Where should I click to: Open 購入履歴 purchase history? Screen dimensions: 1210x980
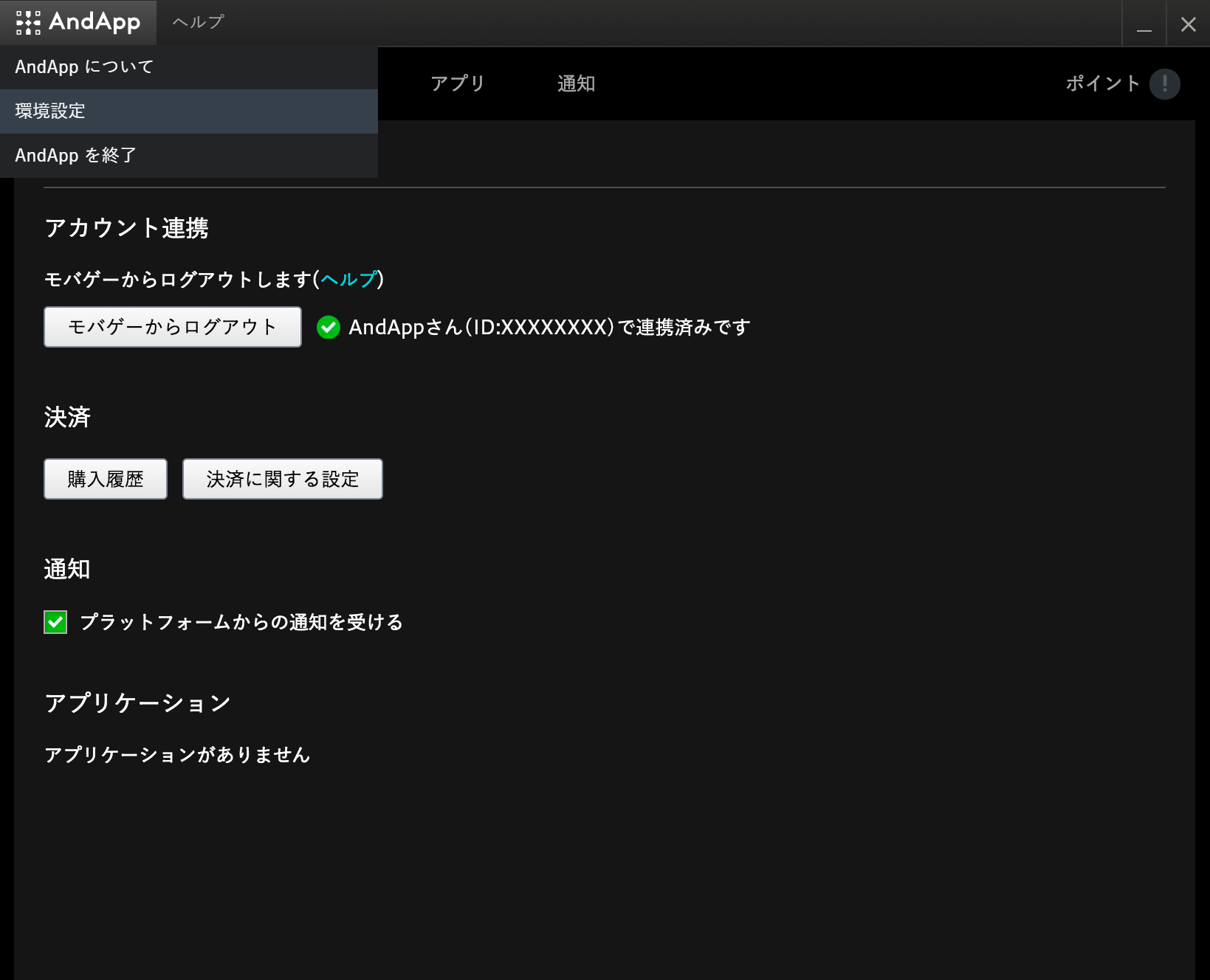tap(106, 479)
